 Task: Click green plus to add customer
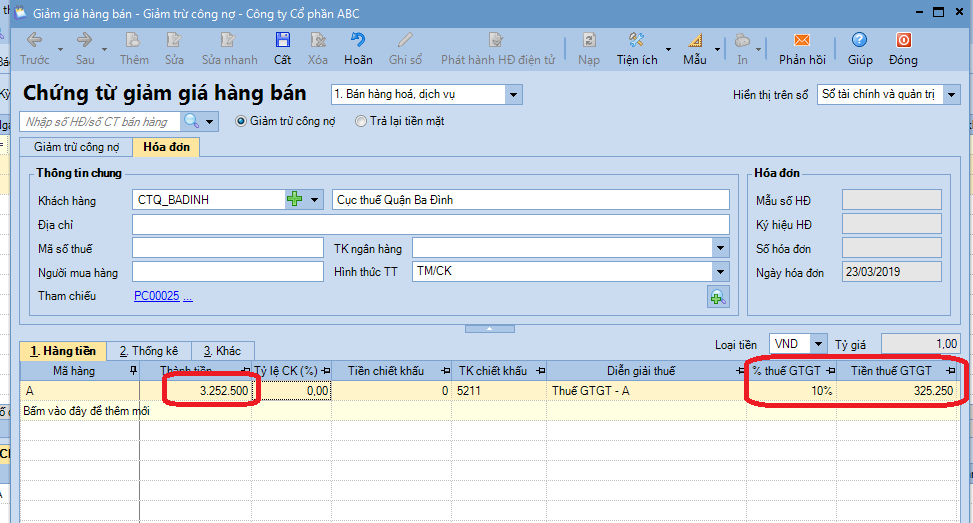click(295, 199)
